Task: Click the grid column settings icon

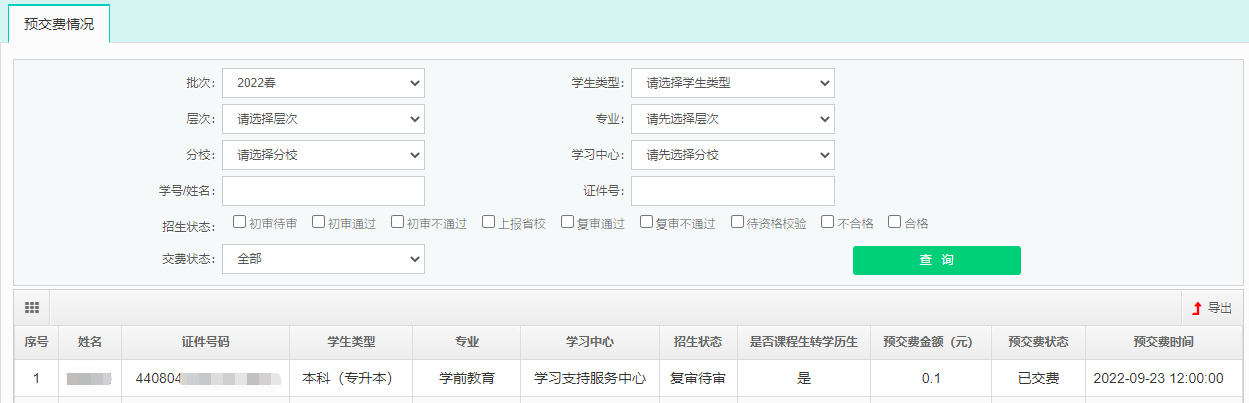Action: 31,307
